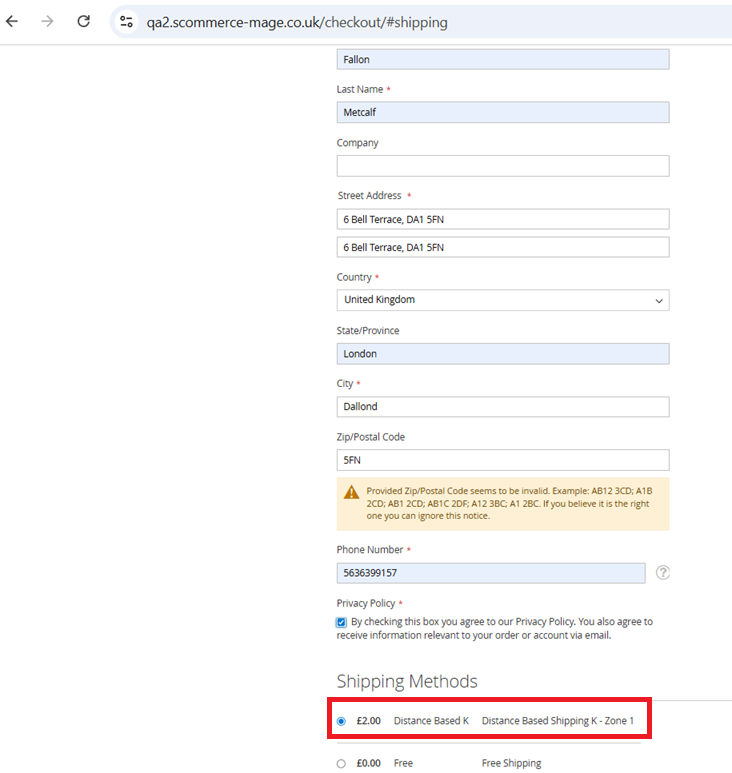Image resolution: width=732 pixels, height=773 pixels.
Task: Click the empty Company field
Action: 502,166
